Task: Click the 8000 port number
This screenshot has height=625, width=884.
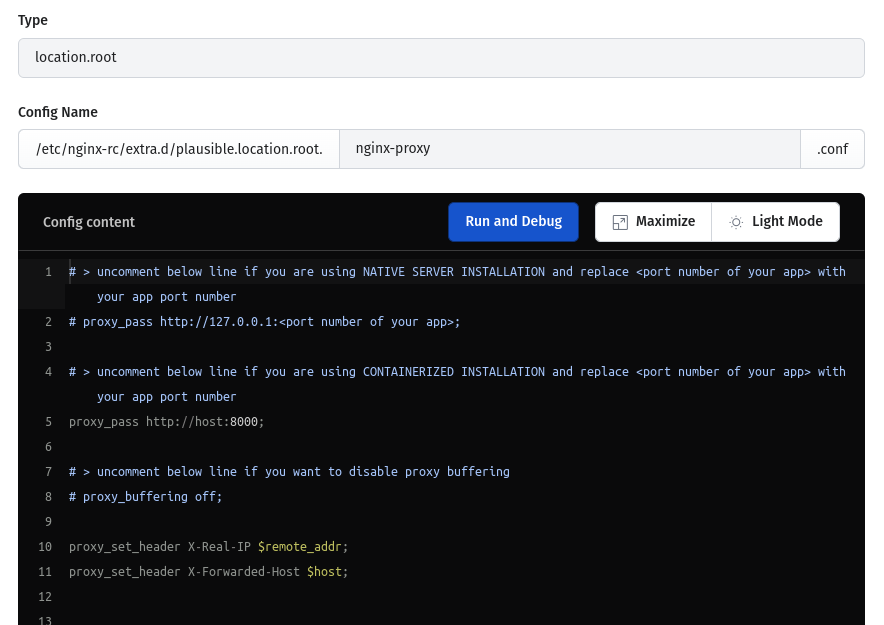Action: 244,422
